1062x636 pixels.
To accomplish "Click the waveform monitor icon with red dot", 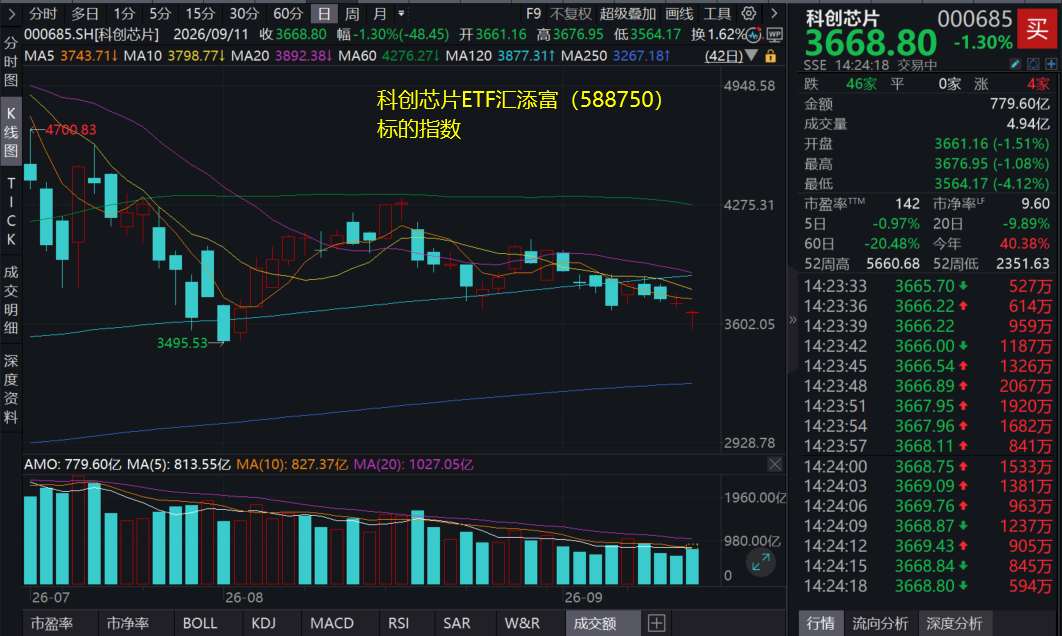I will pos(754,35).
